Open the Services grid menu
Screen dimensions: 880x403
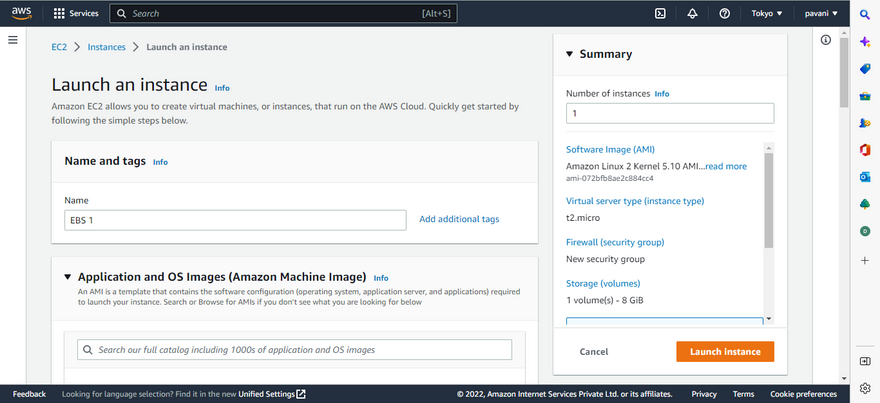coord(76,14)
